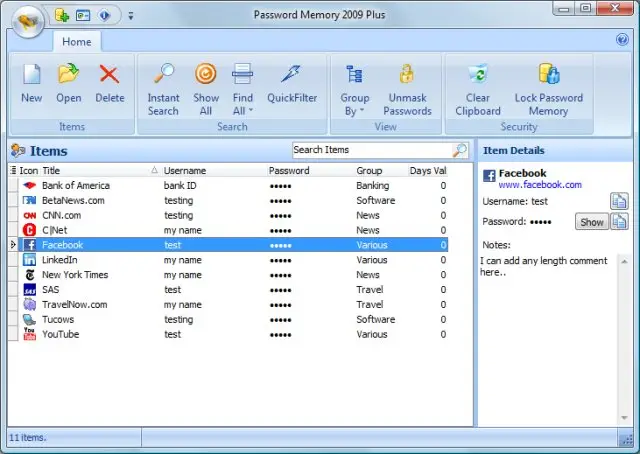Open the round application menu button
Viewport: 640px width, 454px height.
pos(27,21)
